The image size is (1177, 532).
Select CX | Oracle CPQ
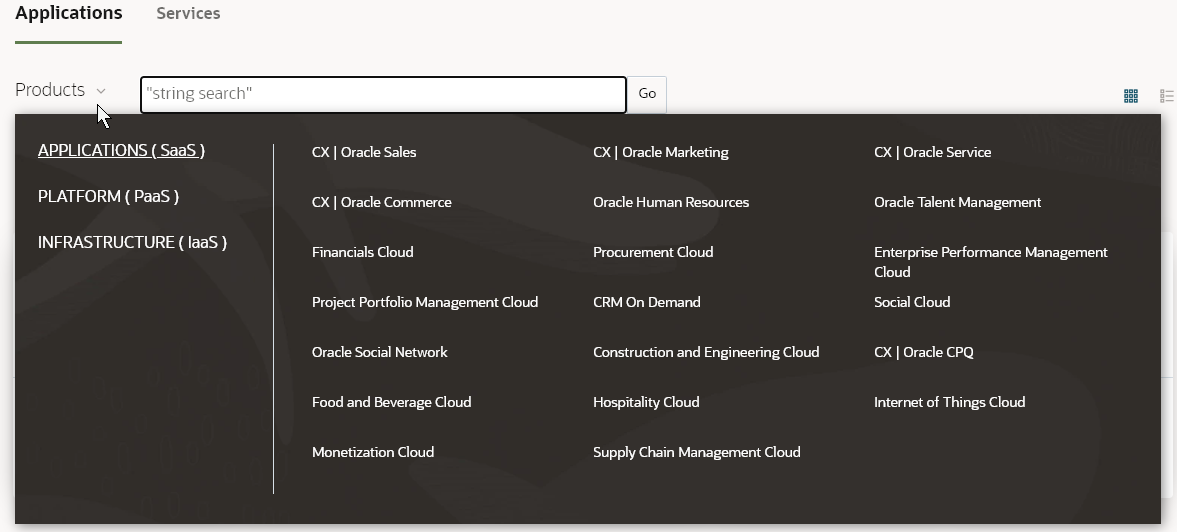pos(923,353)
